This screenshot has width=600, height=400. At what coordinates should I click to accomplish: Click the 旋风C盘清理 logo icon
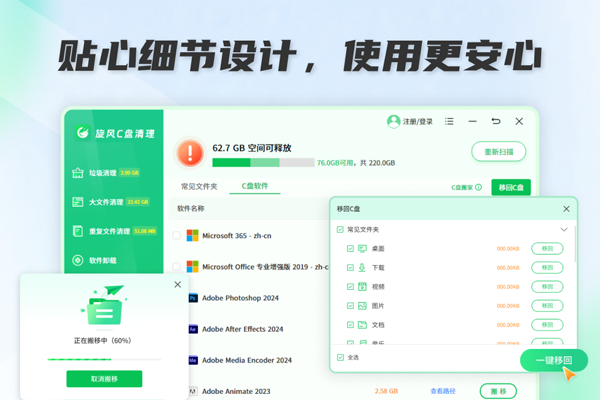pos(82,132)
